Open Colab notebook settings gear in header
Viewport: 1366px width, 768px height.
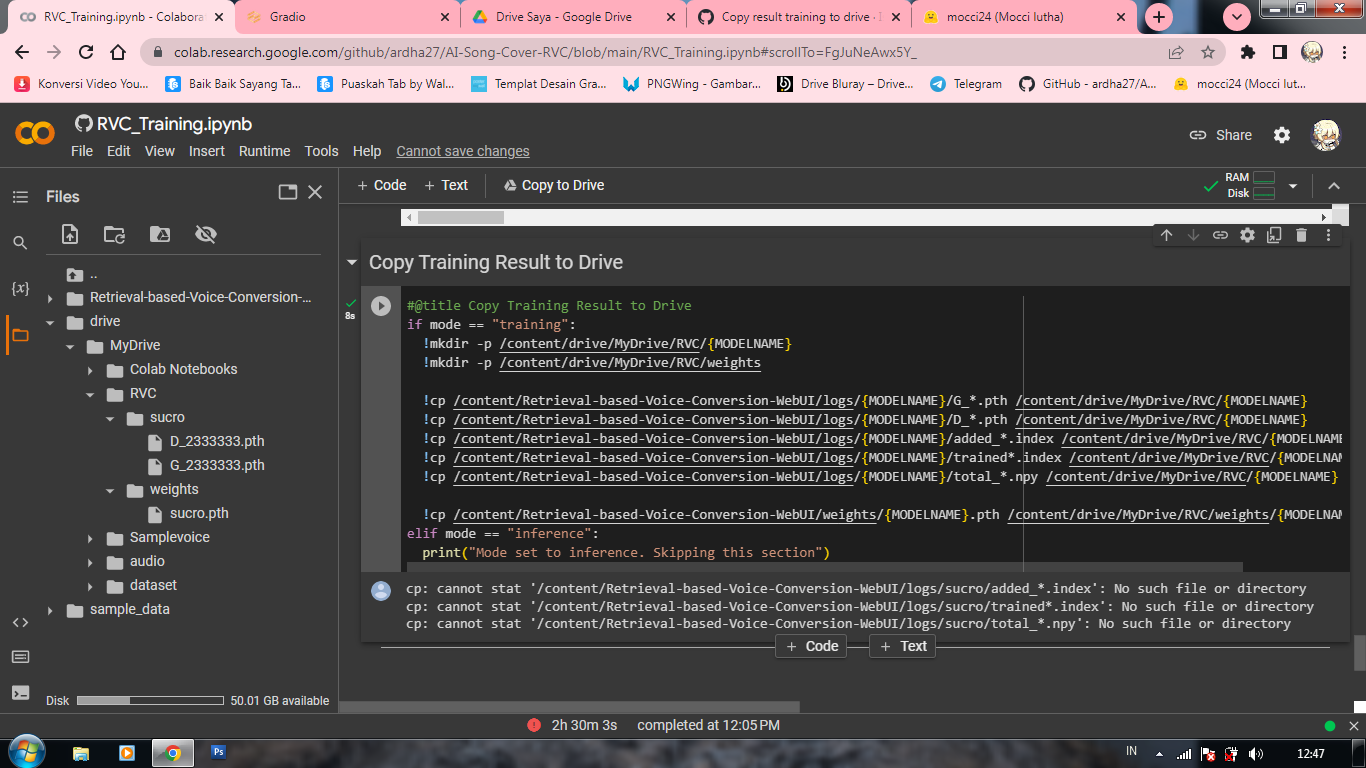pyautogui.click(x=1282, y=134)
